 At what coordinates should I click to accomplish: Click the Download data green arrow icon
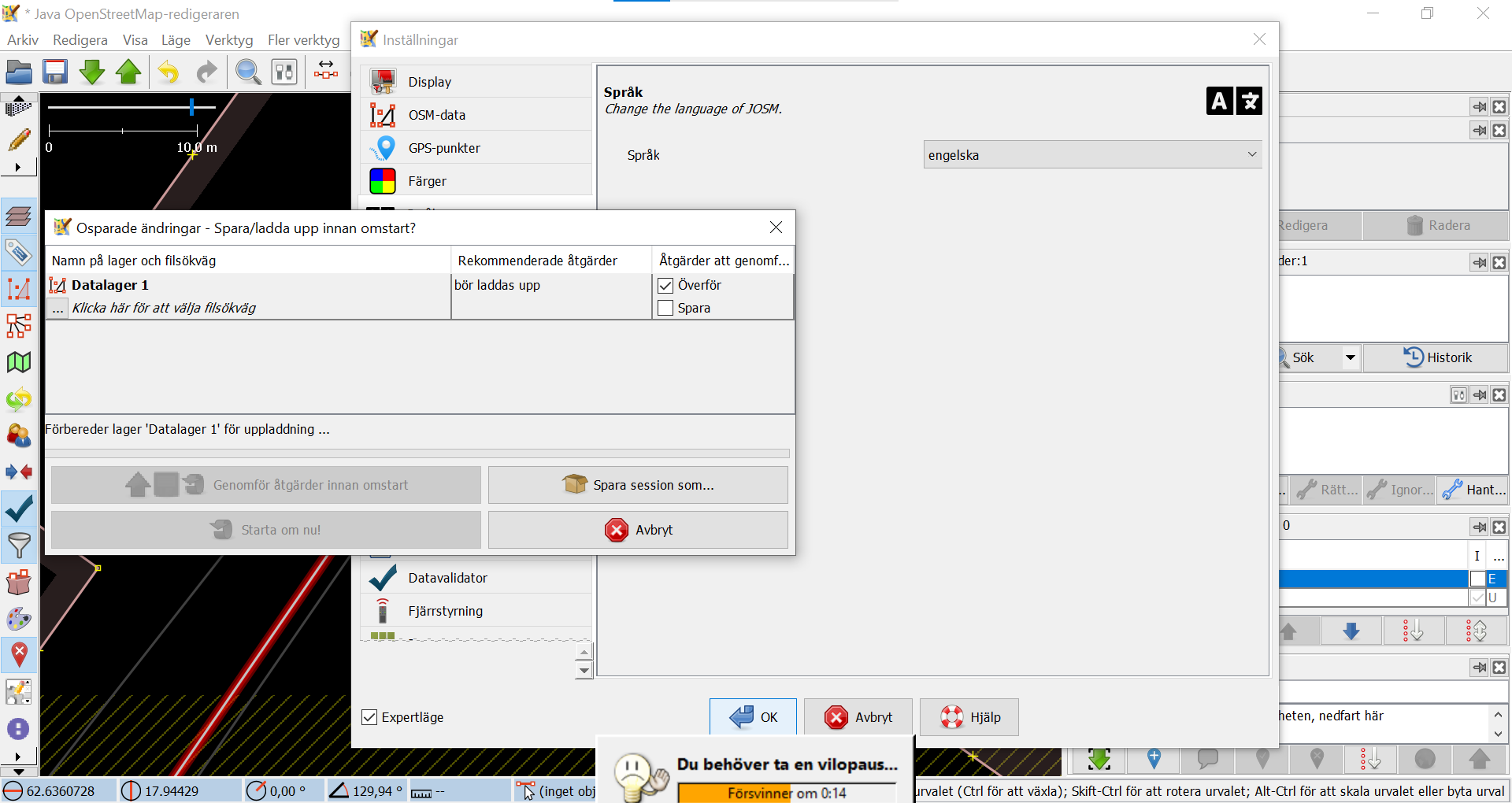pyautogui.click(x=92, y=72)
